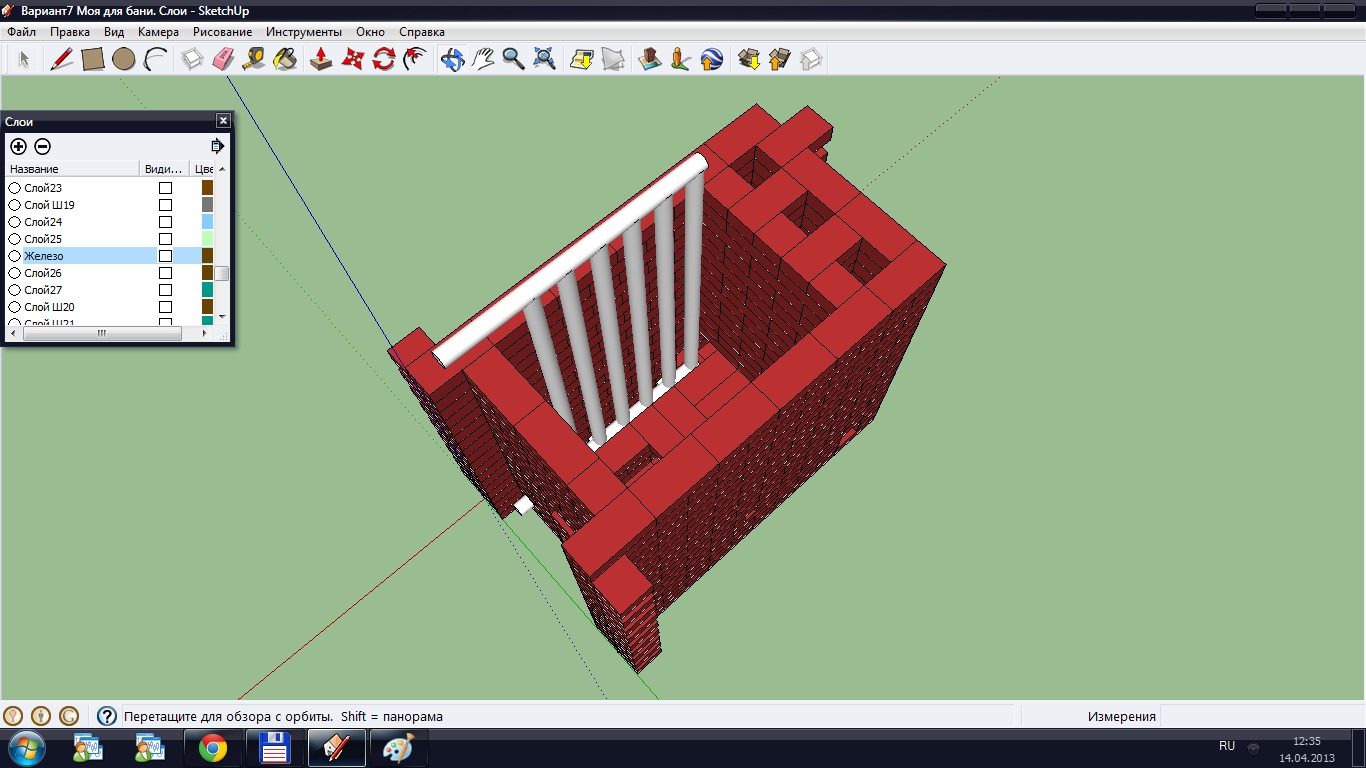Choose the Paint Bucket tool

click(285, 59)
